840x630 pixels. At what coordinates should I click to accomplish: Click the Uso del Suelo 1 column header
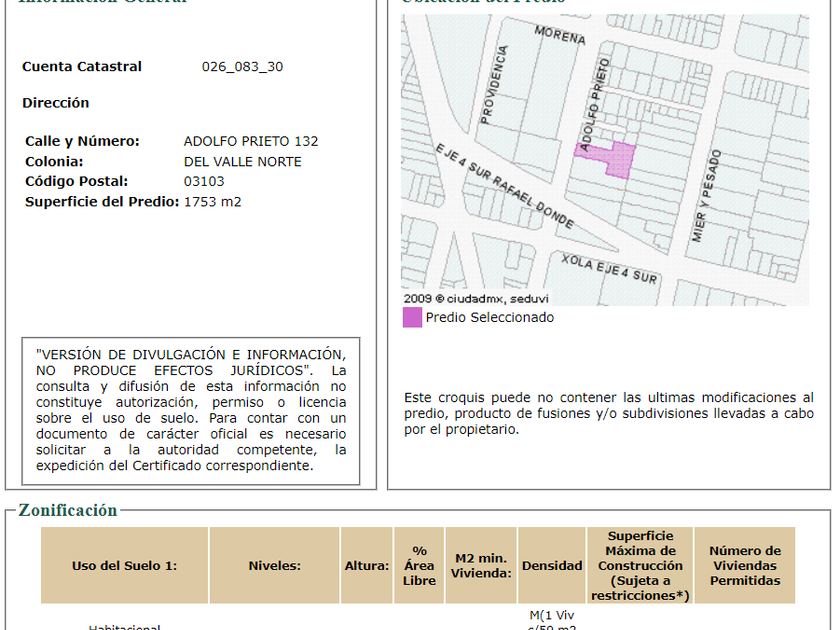pos(124,565)
